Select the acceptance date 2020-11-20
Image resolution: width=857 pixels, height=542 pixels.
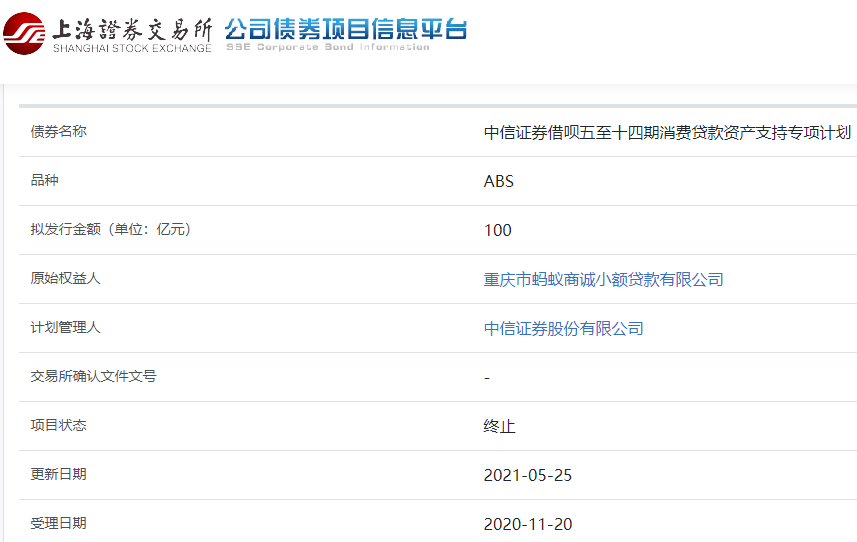(x=527, y=525)
